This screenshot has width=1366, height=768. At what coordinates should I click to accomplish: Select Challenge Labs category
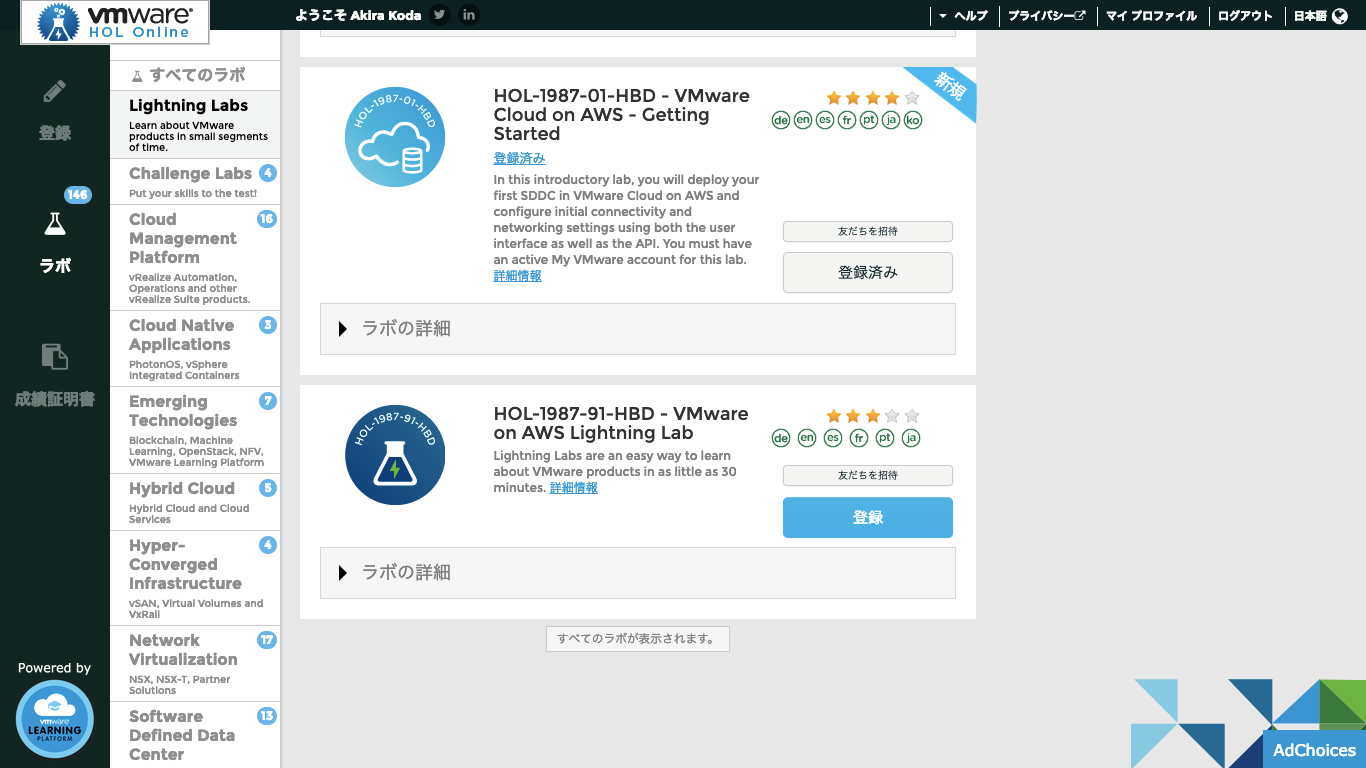coord(191,174)
